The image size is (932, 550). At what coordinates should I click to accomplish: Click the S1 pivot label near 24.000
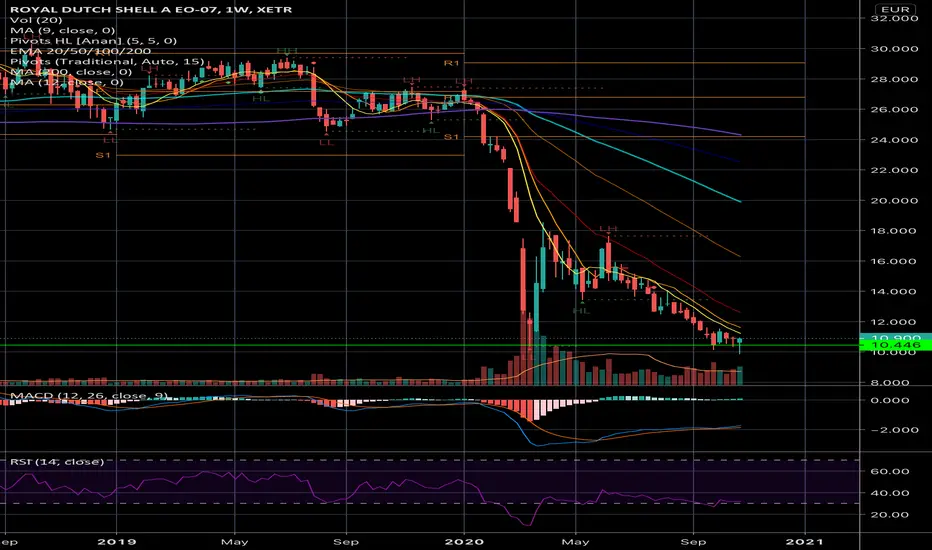pyautogui.click(x=452, y=137)
